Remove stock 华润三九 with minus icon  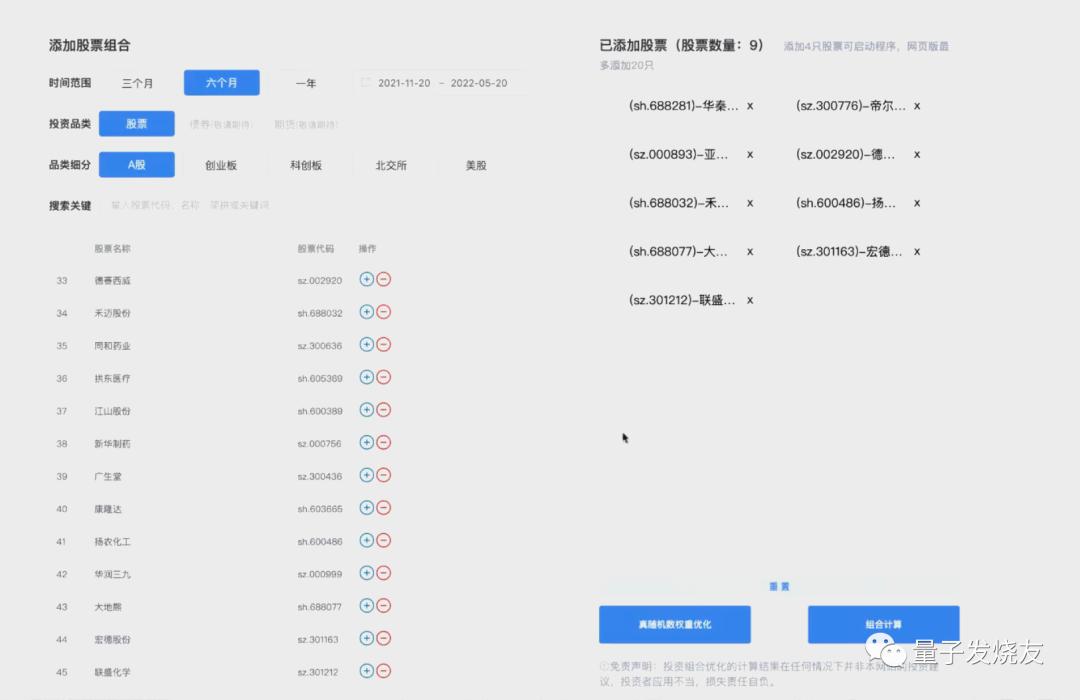(384, 573)
